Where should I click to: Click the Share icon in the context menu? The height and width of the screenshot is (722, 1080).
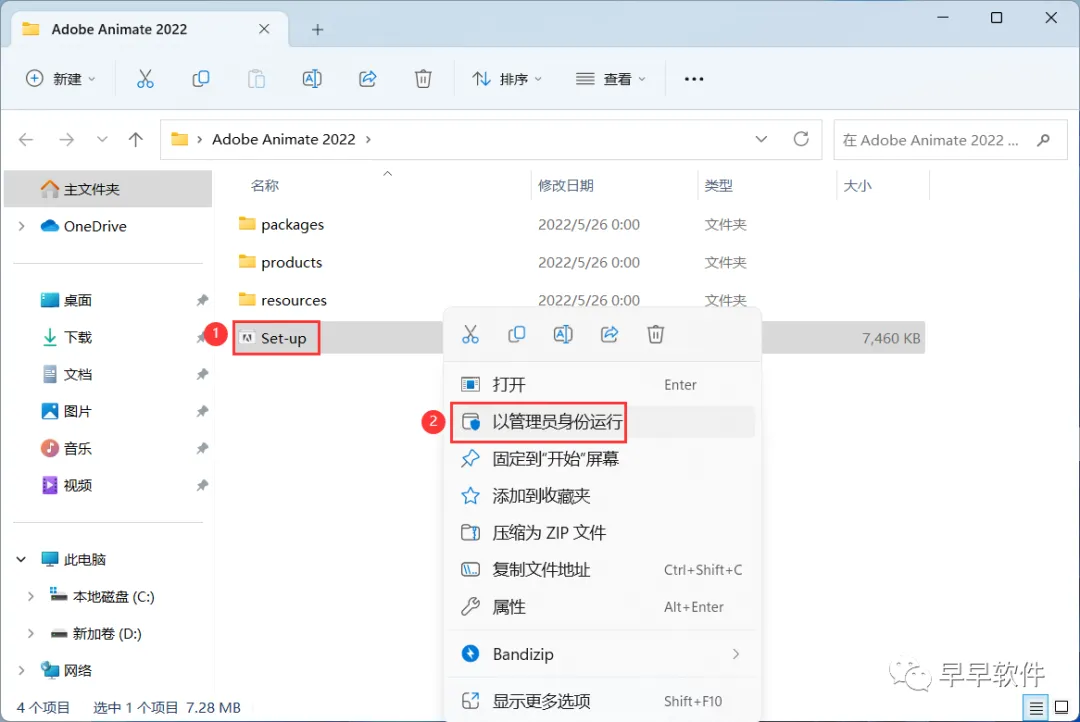(610, 335)
